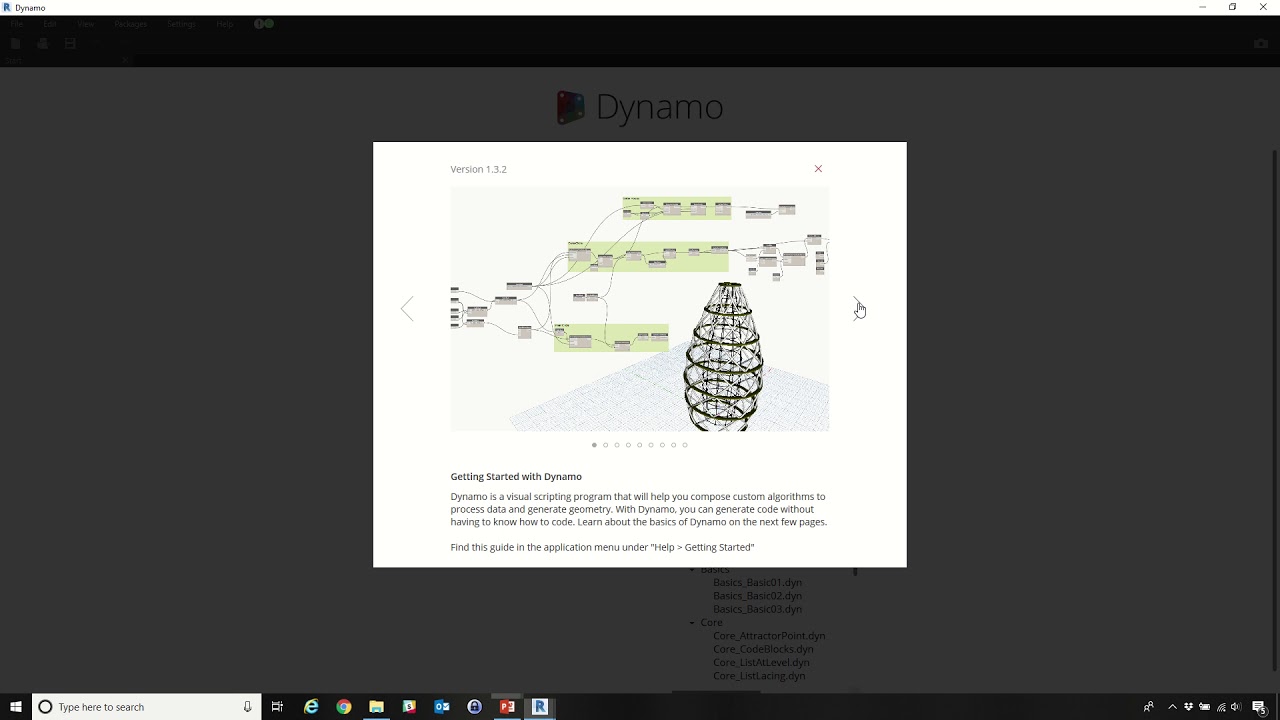Select the eighth page indicator dot
Screen dimensions: 1280x720
(x=673, y=445)
